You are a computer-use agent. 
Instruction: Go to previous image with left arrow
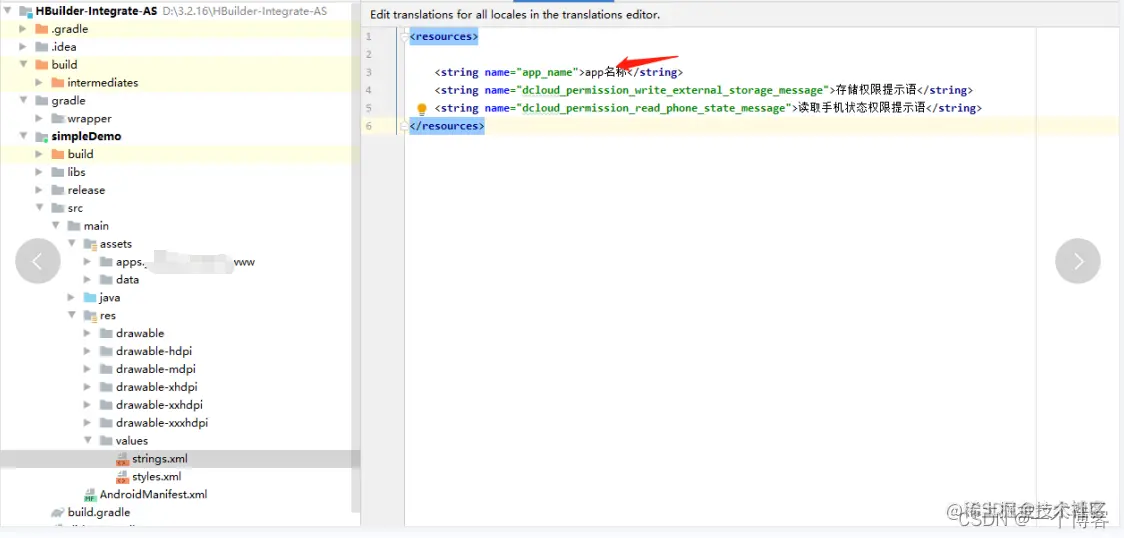coord(37,261)
